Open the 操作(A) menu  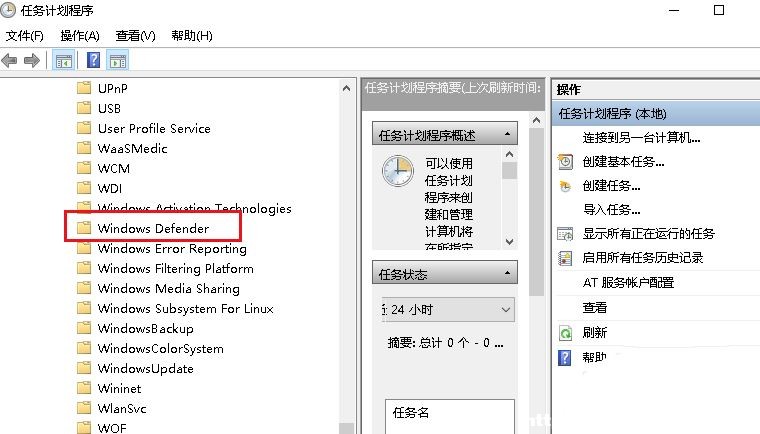point(79,35)
